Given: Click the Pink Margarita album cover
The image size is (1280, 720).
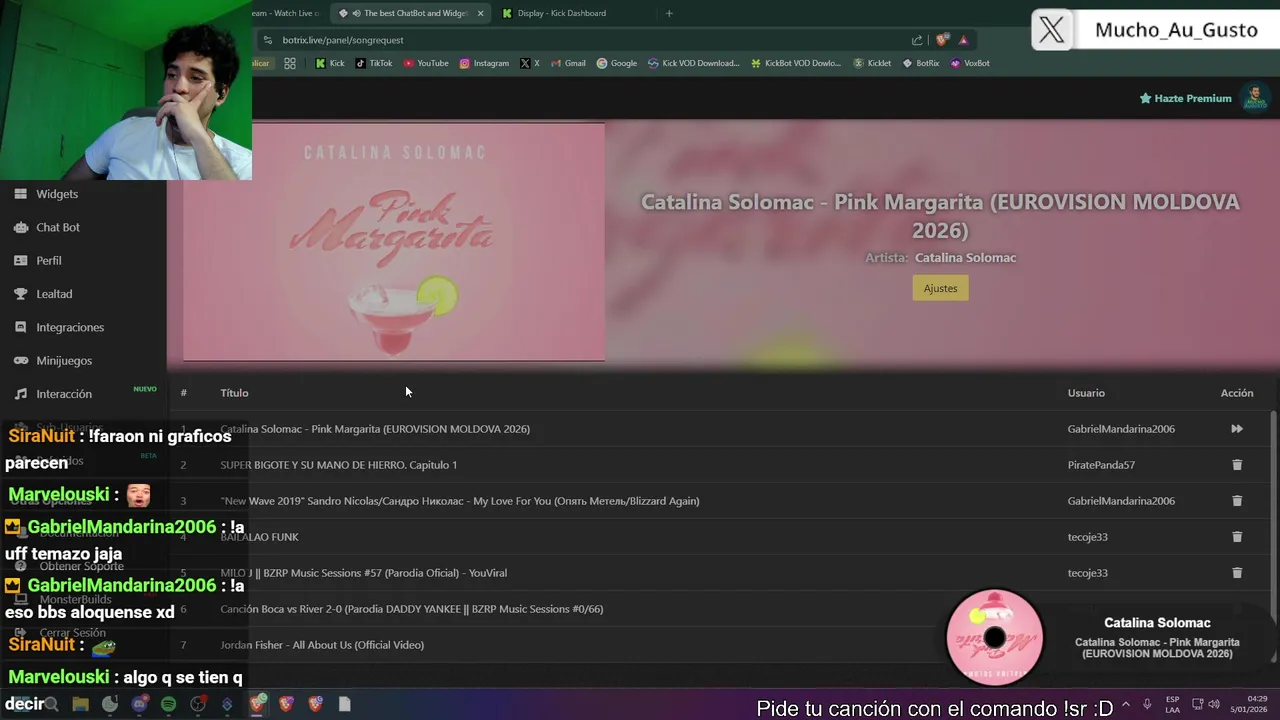Looking at the screenshot, I should (394, 242).
